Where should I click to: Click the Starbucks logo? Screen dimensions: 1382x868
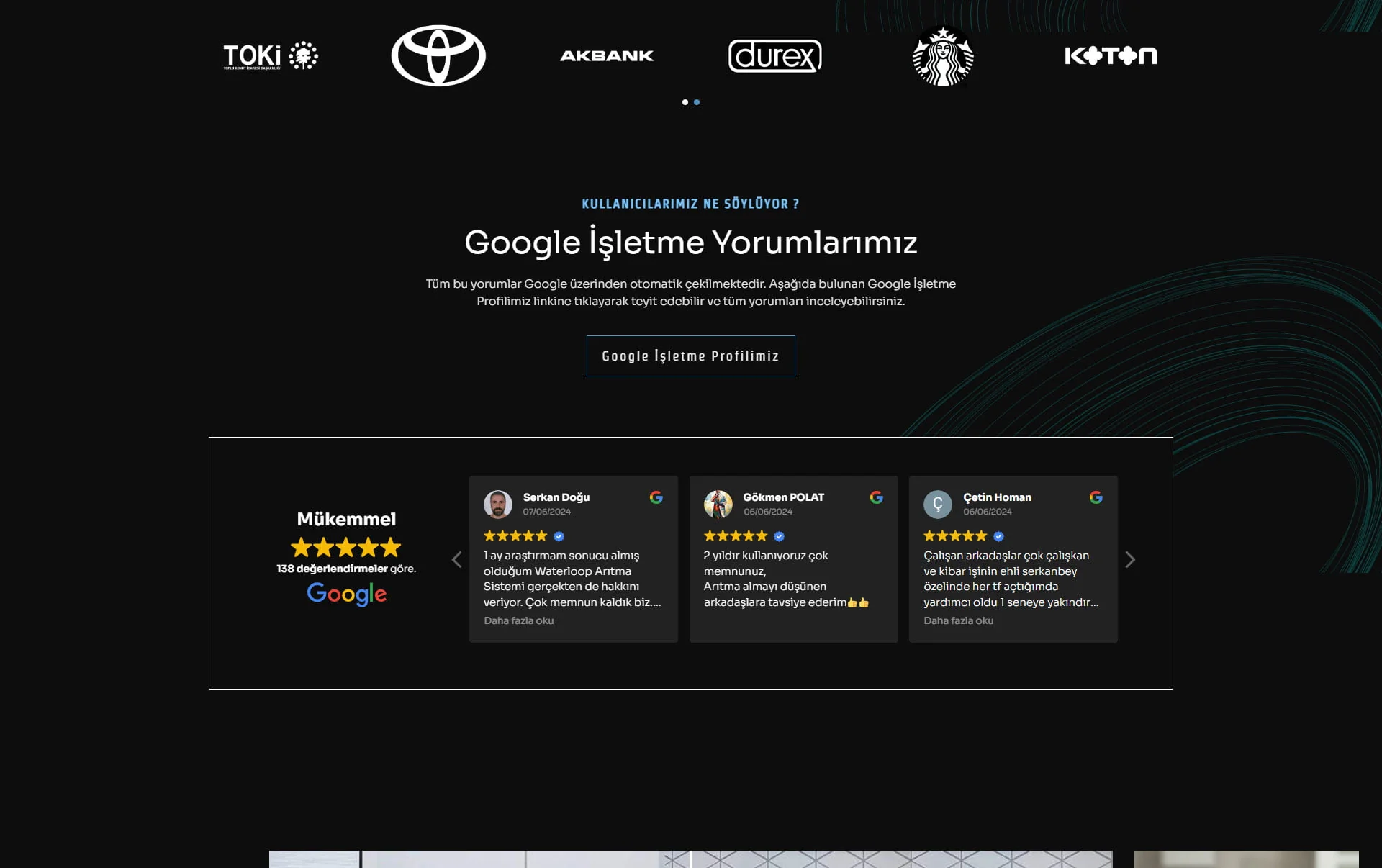(943, 56)
